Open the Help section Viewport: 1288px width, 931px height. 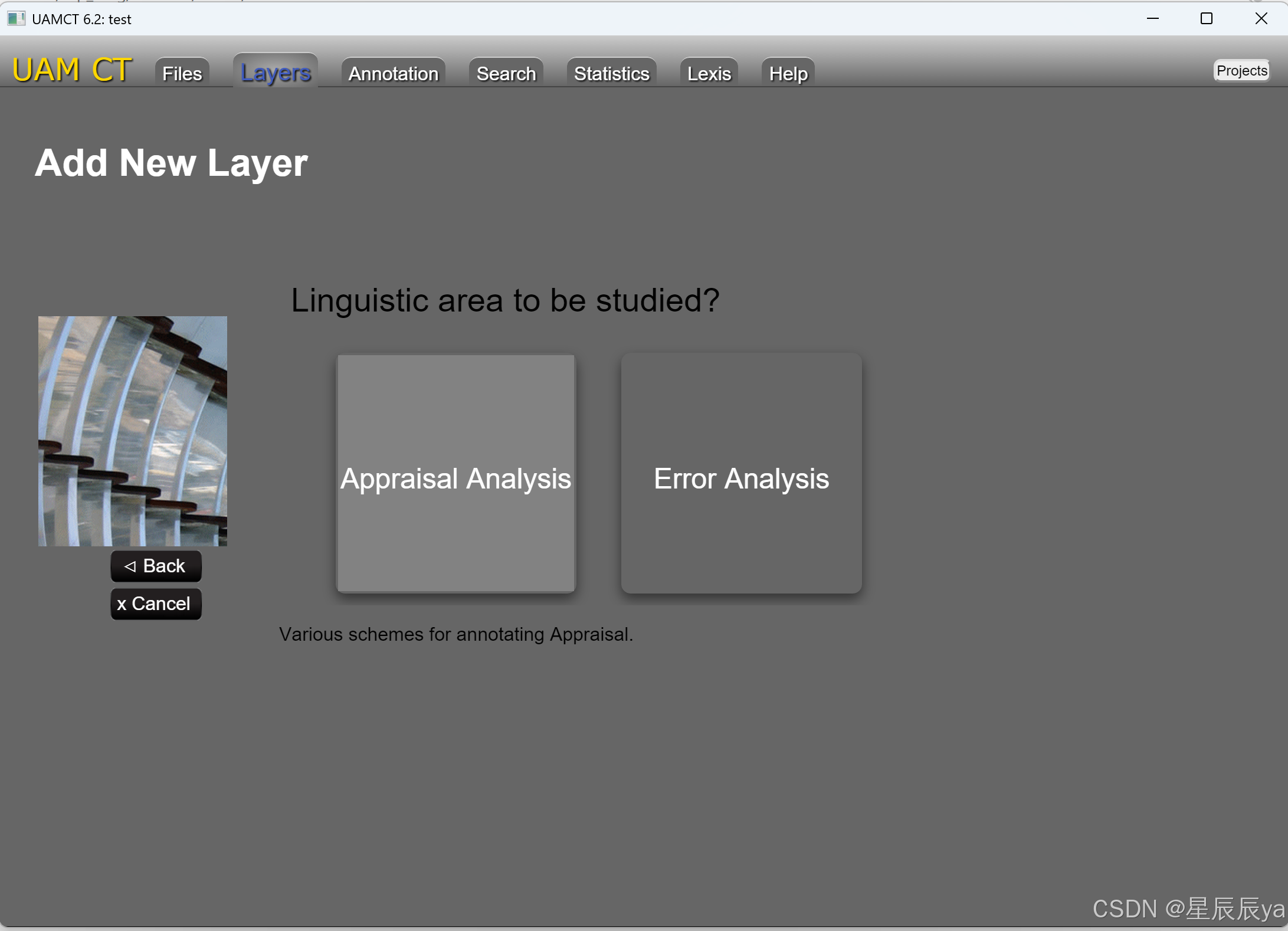pos(787,73)
